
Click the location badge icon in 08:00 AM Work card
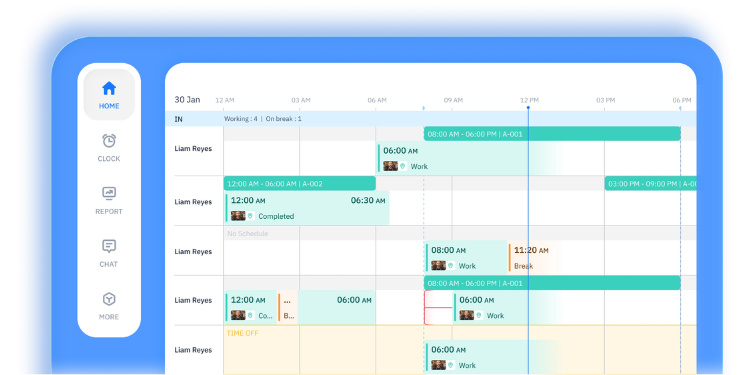coord(451,266)
